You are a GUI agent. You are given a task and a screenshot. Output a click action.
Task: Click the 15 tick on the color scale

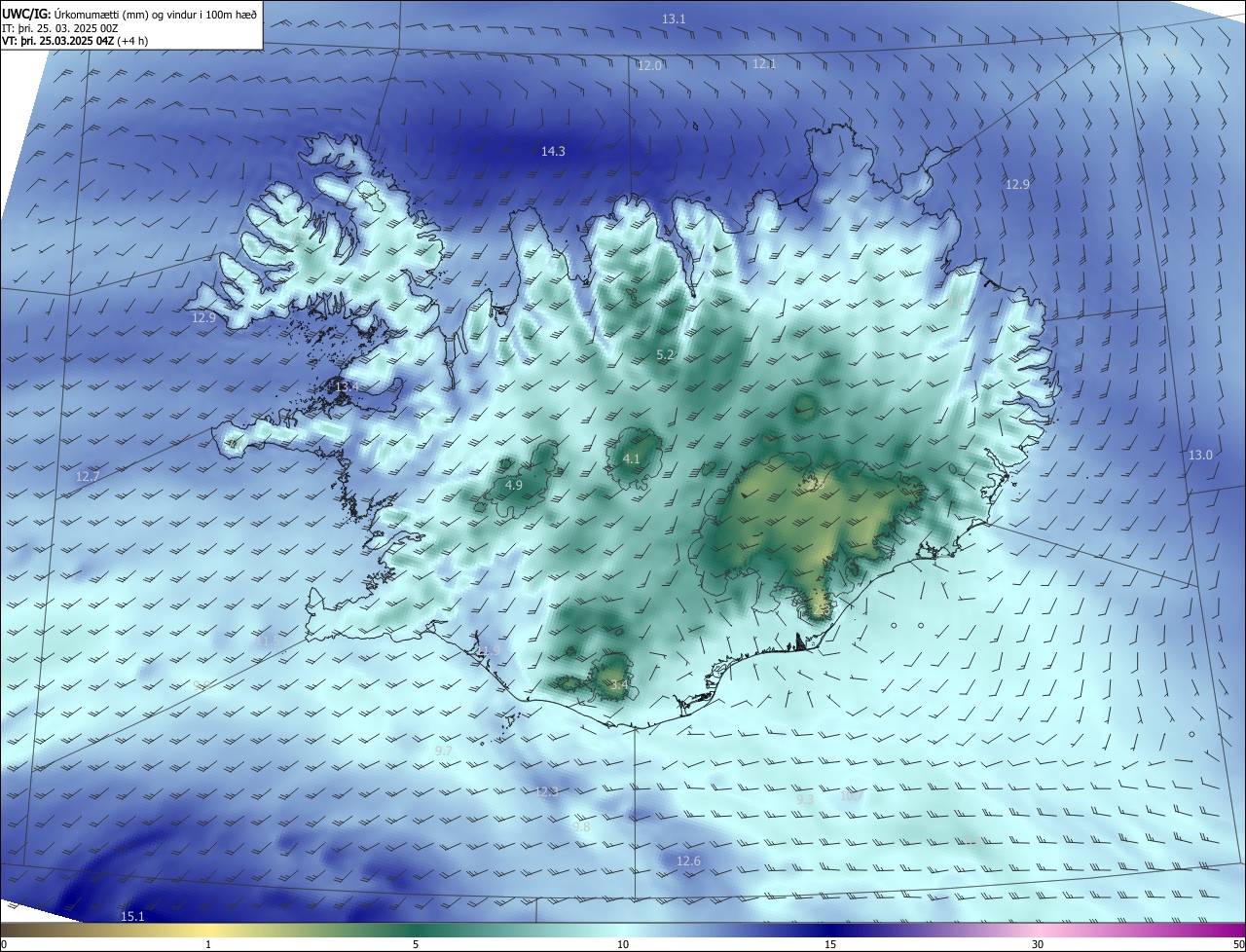pos(830,944)
